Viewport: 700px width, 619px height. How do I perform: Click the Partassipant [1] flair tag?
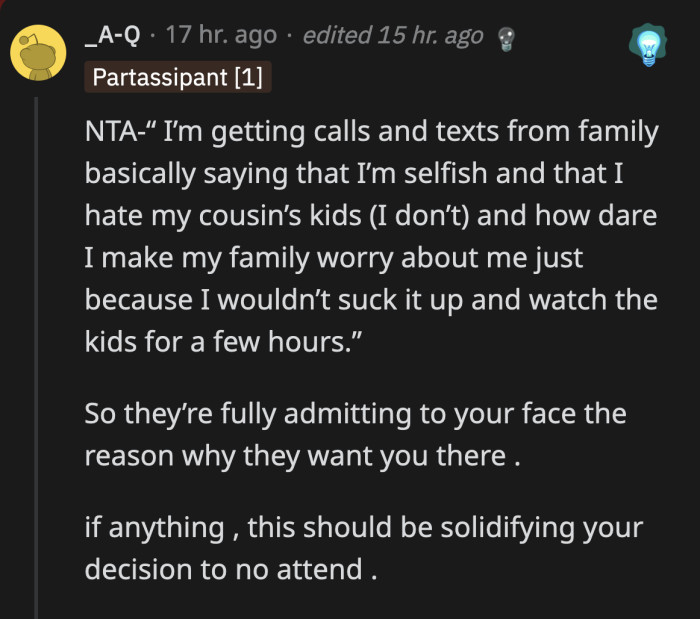click(178, 78)
